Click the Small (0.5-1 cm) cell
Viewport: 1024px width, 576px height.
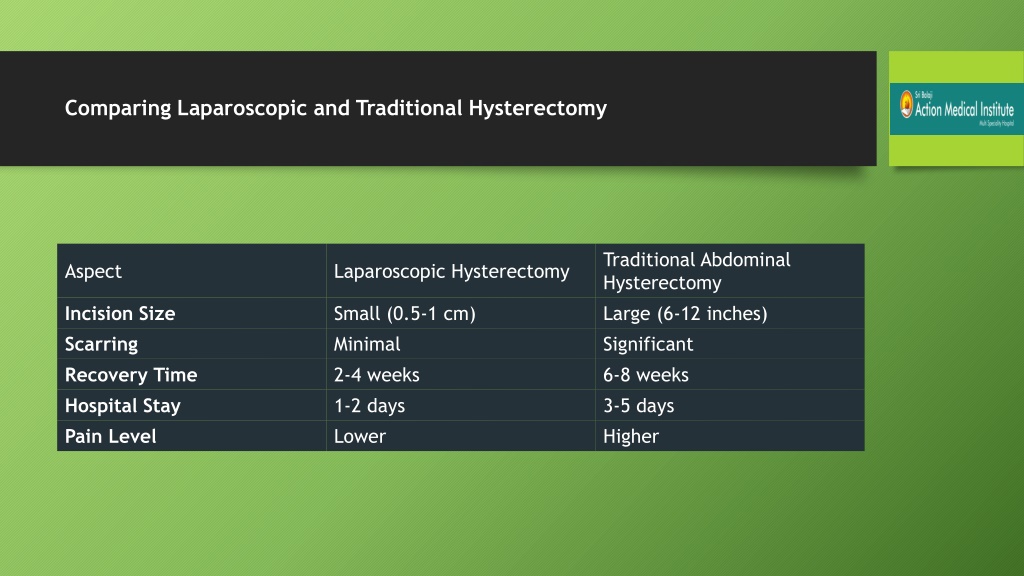tap(461, 313)
